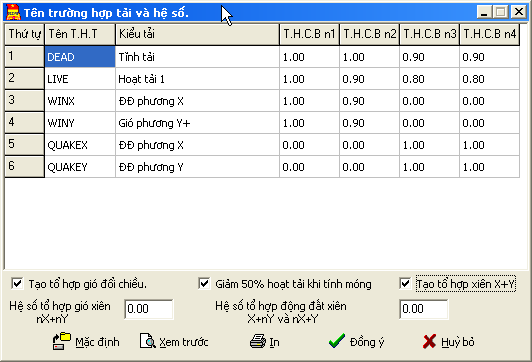Click the Tên T.H.T column header
532x362 pixels.
coord(80,34)
